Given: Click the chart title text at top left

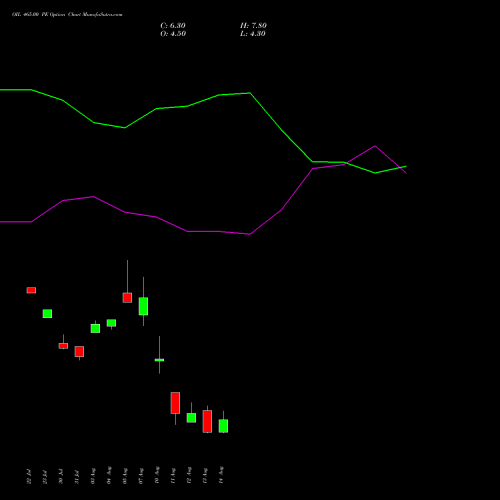Looking at the screenshot, I should coord(67,15).
